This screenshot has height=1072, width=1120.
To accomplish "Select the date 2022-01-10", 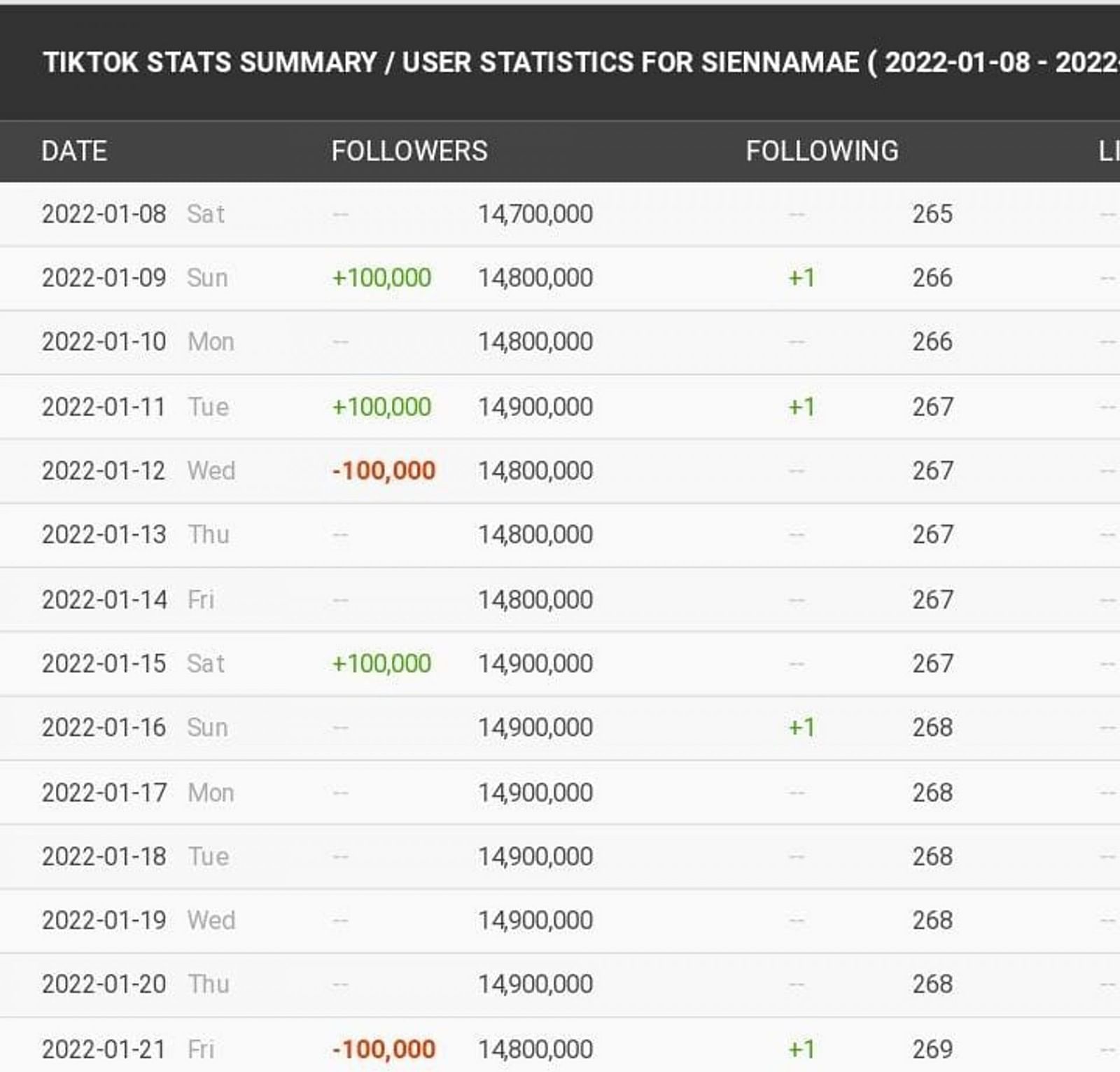I will coord(104,342).
